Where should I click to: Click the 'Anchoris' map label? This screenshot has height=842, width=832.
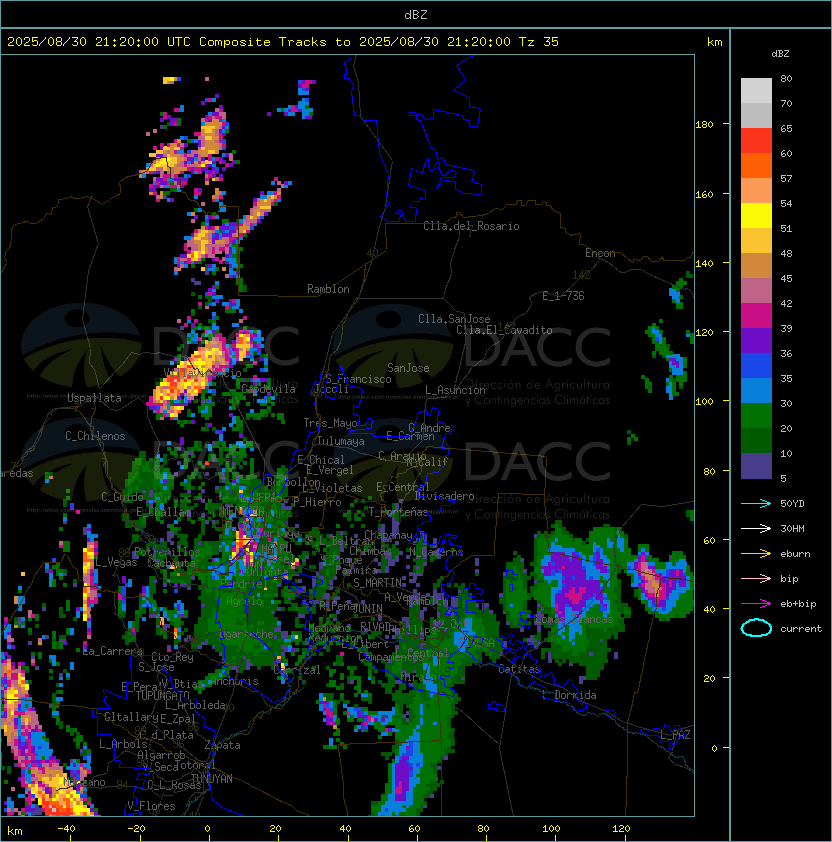(x=234, y=681)
